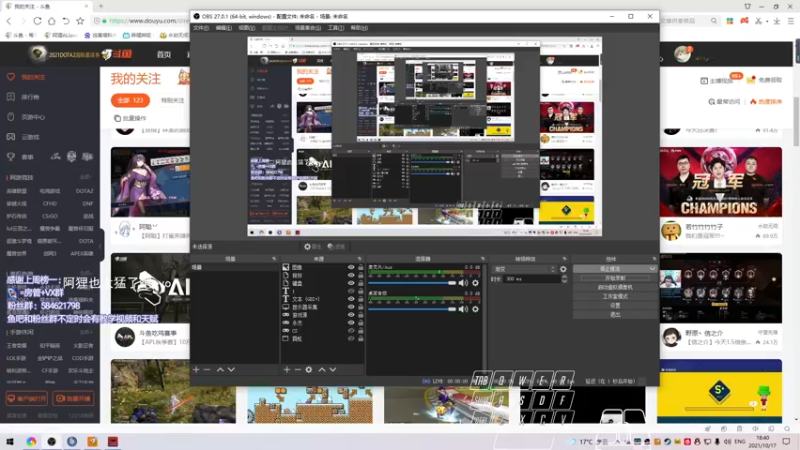Mute the microphone/Aux speaker icon in the mixer
The width and height of the screenshot is (800, 450).
[x=463, y=283]
